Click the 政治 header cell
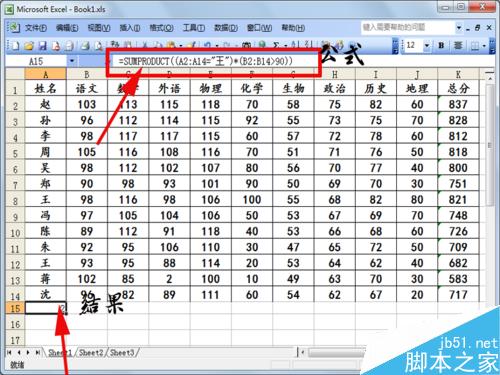This screenshot has height=375, width=500. 335,88
